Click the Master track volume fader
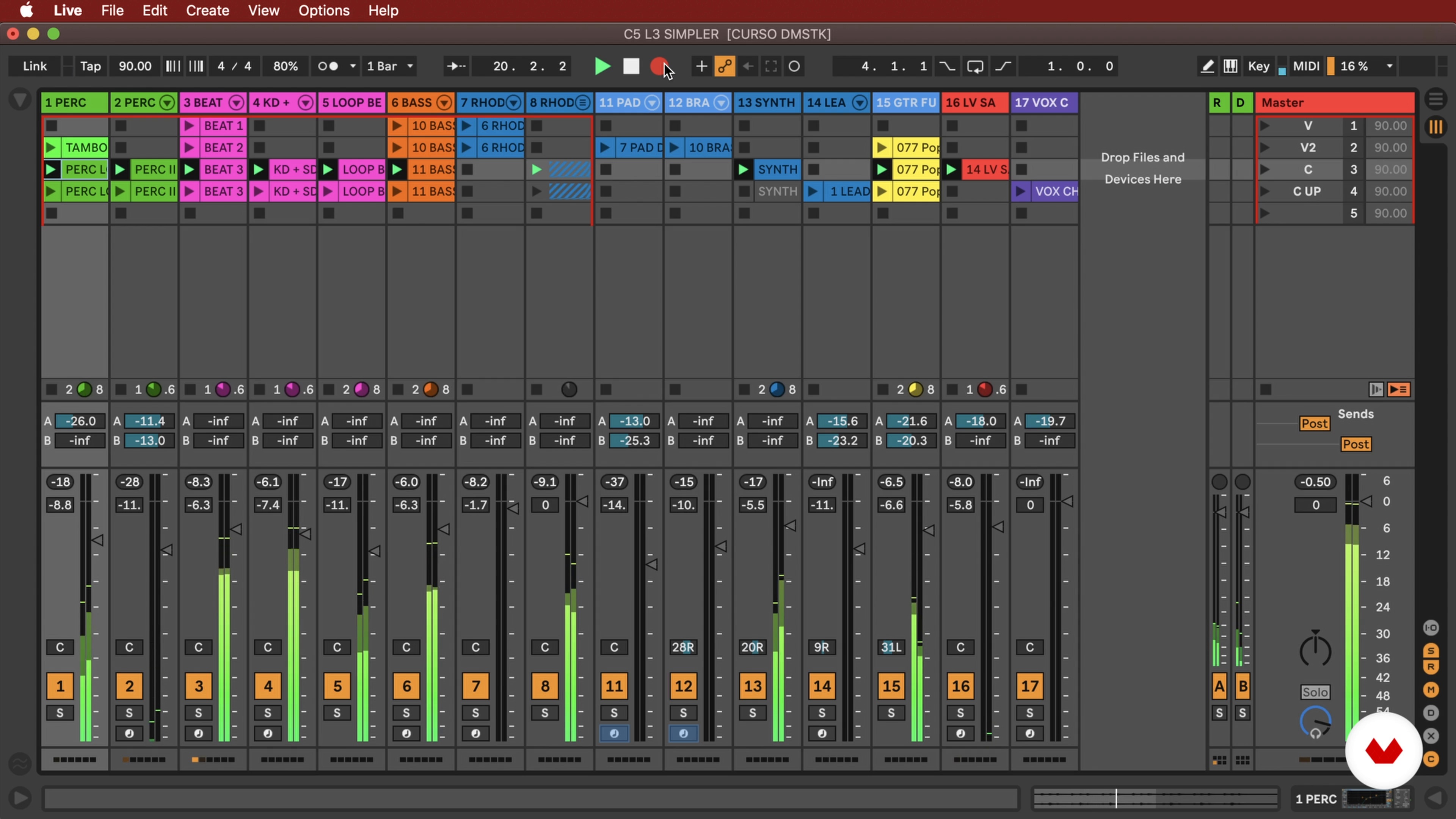 point(1366,501)
